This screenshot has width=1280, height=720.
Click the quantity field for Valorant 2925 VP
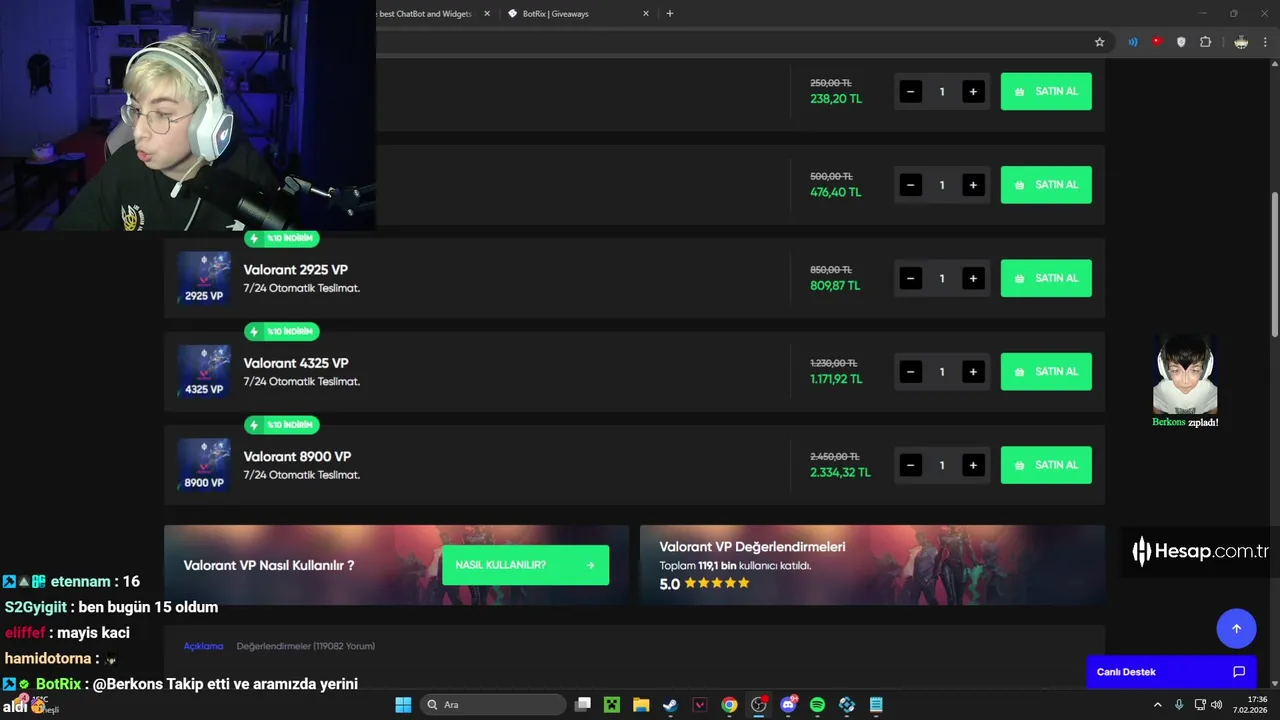[x=941, y=278]
